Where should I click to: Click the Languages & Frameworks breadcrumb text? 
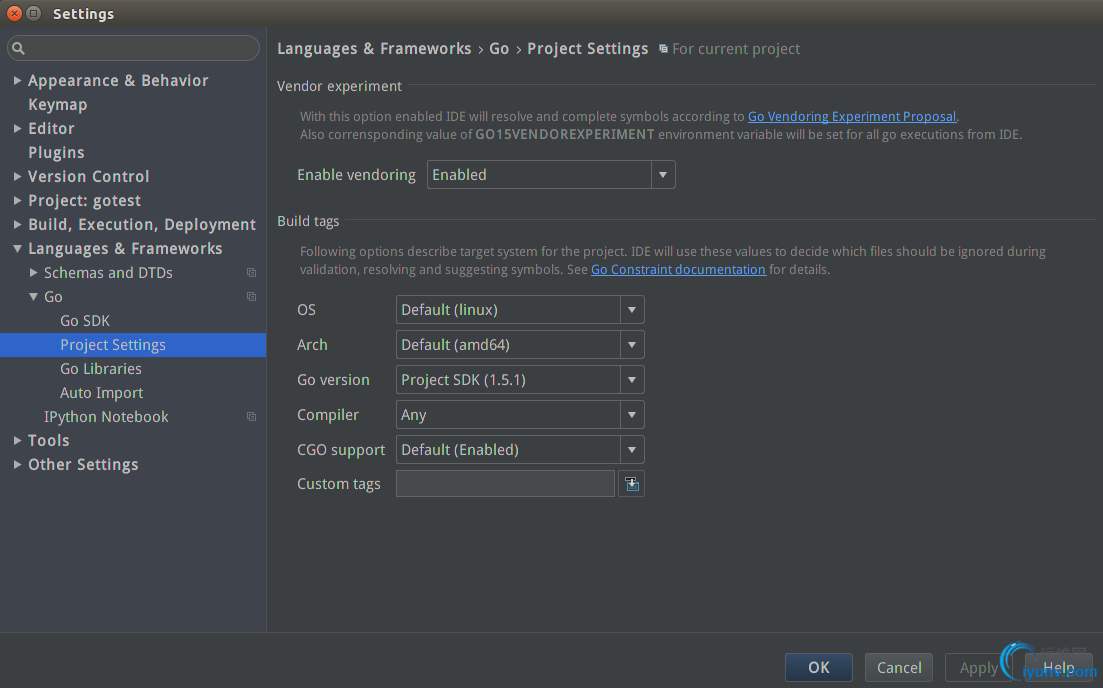coord(374,49)
